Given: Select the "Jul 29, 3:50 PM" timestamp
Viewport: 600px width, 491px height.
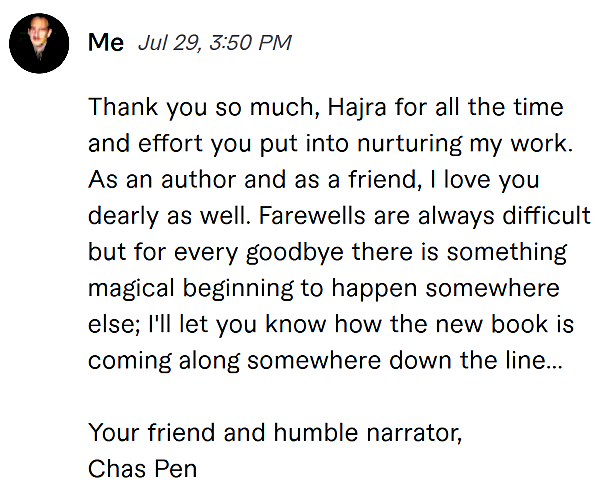Looking at the screenshot, I should (215, 42).
